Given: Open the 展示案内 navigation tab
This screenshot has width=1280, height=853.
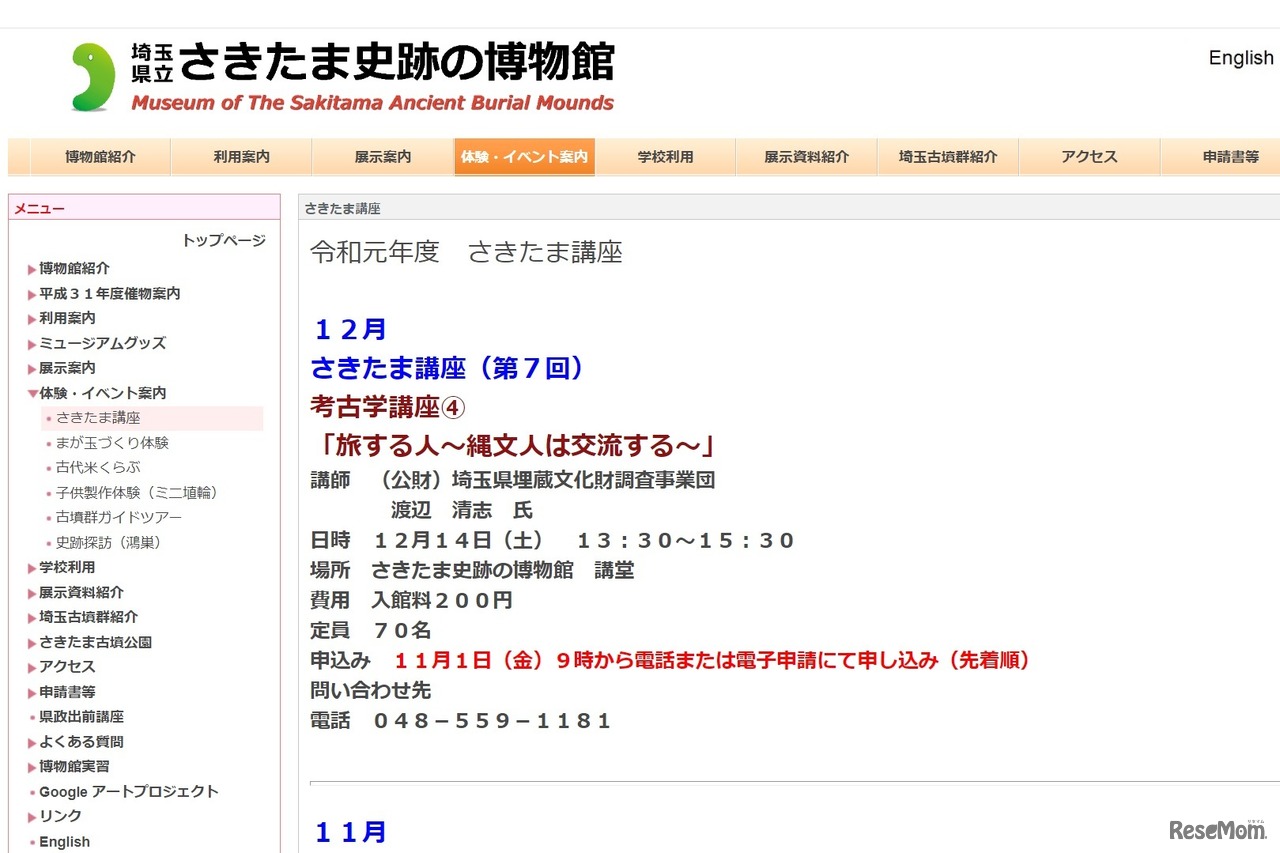Looking at the screenshot, I should point(382,156).
